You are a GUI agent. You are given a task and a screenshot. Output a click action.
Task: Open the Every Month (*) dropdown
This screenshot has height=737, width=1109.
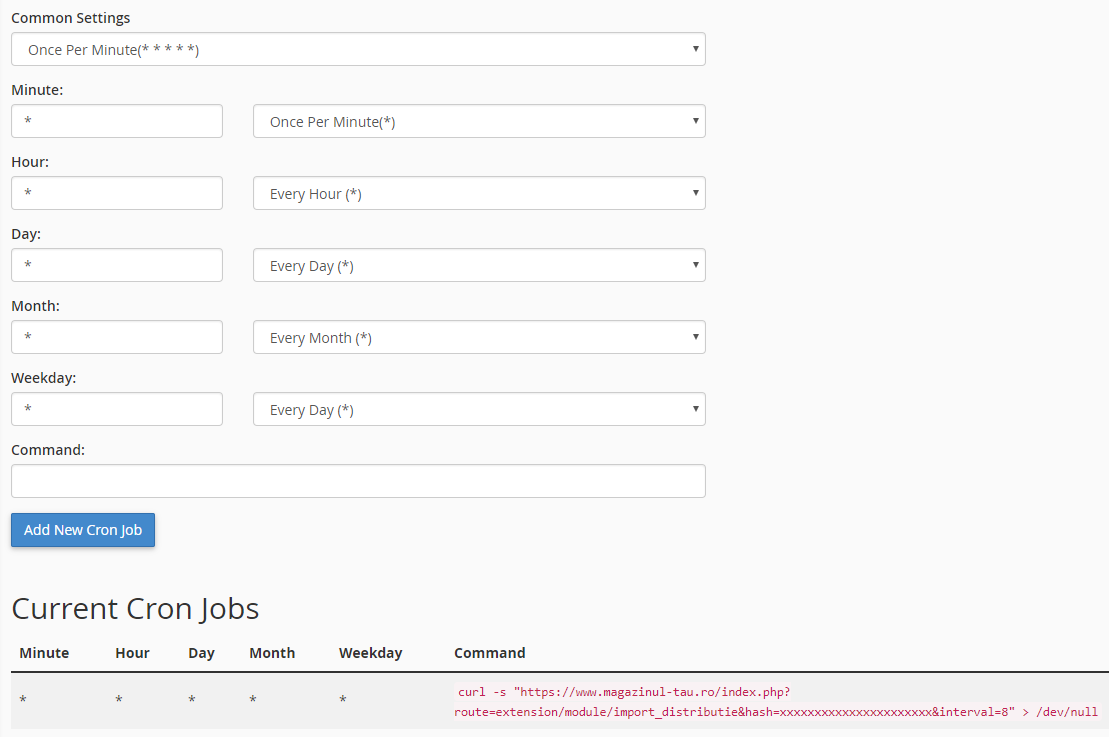pos(479,337)
